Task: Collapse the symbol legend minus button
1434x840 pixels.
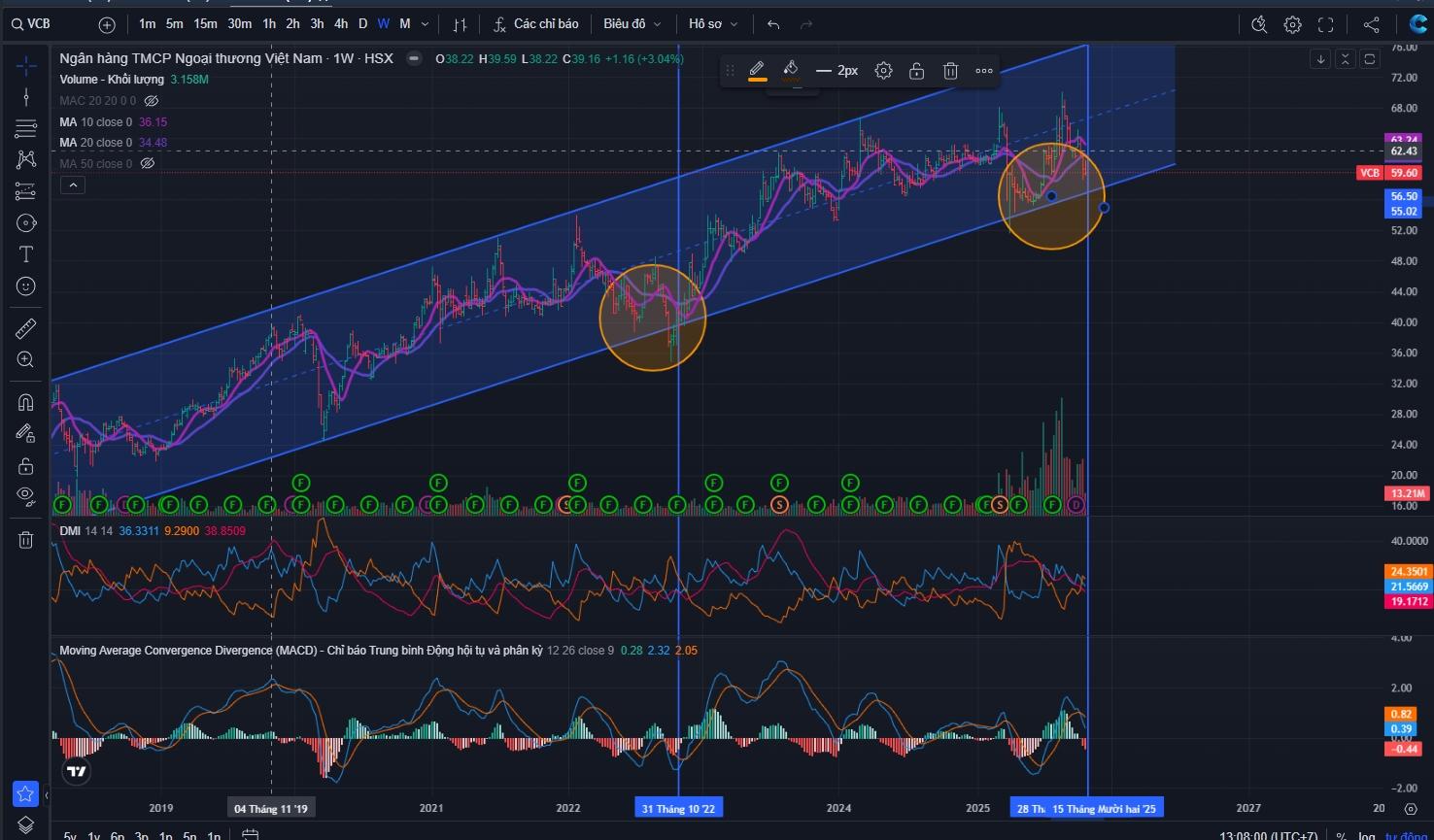Action: coord(414,58)
